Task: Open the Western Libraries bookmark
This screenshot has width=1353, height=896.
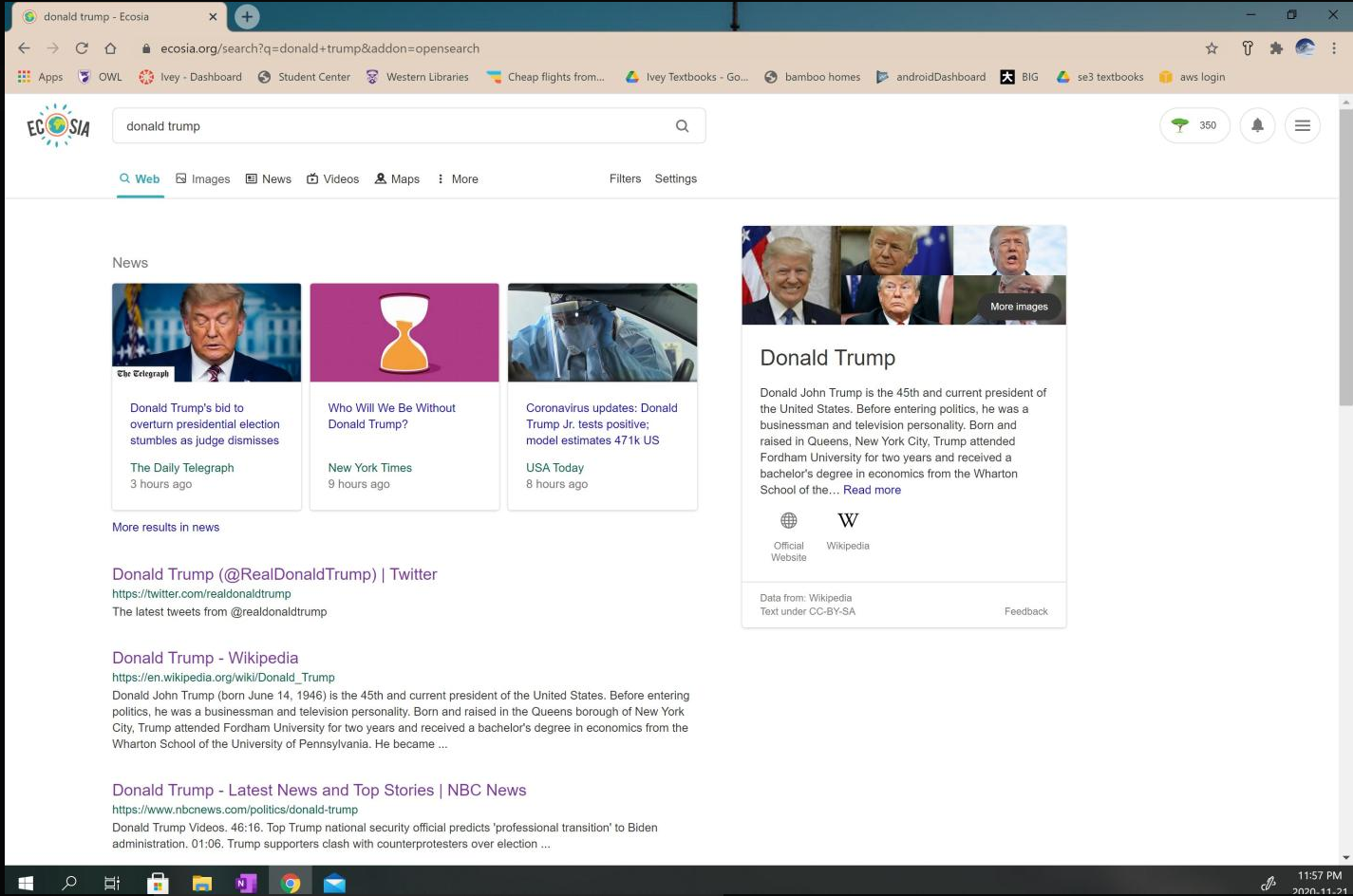Action: click(x=417, y=77)
